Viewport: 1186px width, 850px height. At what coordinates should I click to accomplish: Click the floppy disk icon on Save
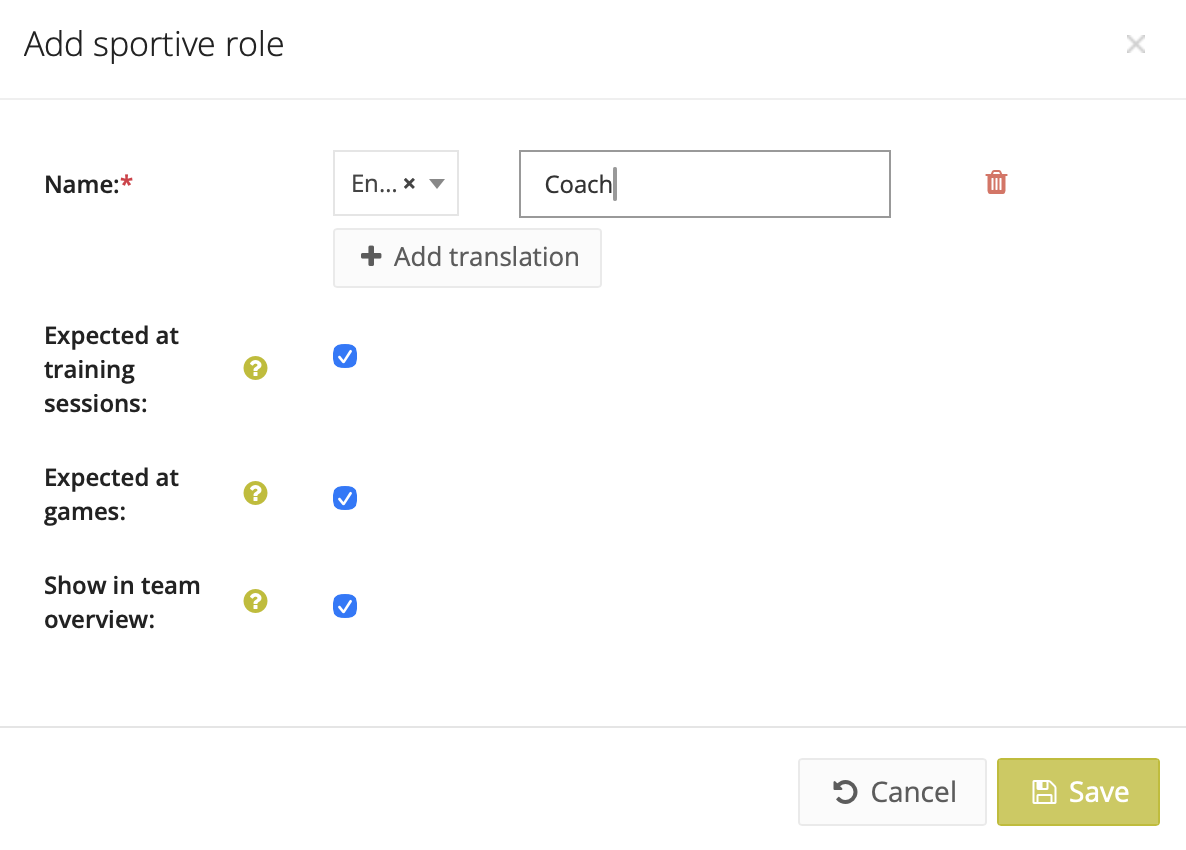1044,792
